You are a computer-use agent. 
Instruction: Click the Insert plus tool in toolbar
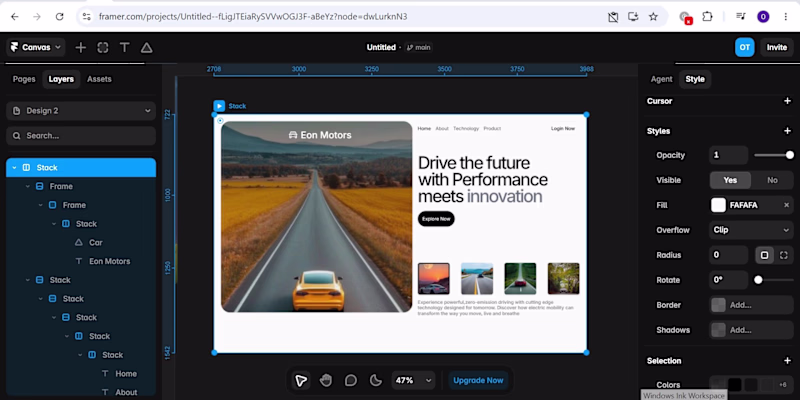[81, 47]
